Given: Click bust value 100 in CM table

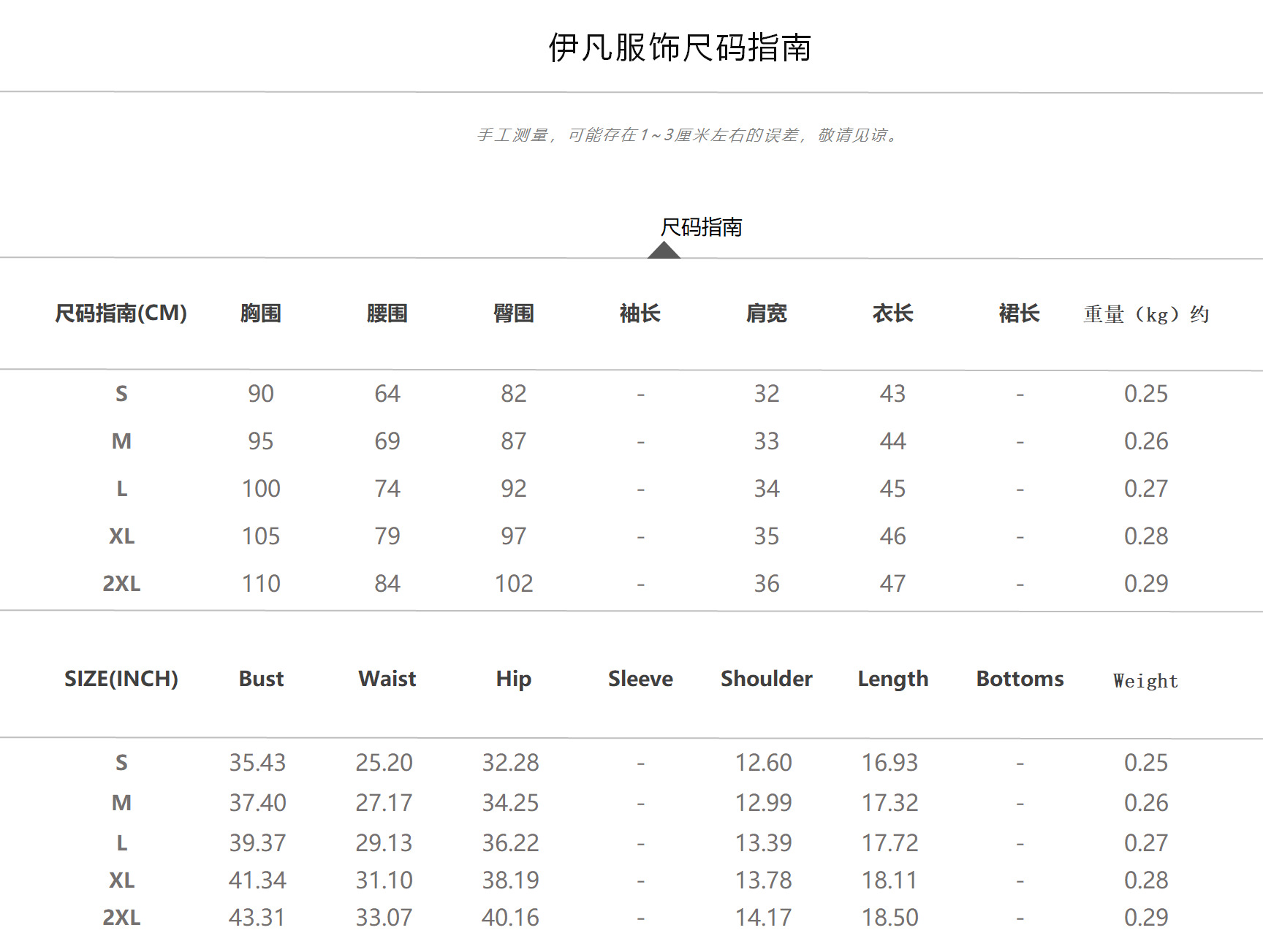Looking at the screenshot, I should pyautogui.click(x=261, y=489).
